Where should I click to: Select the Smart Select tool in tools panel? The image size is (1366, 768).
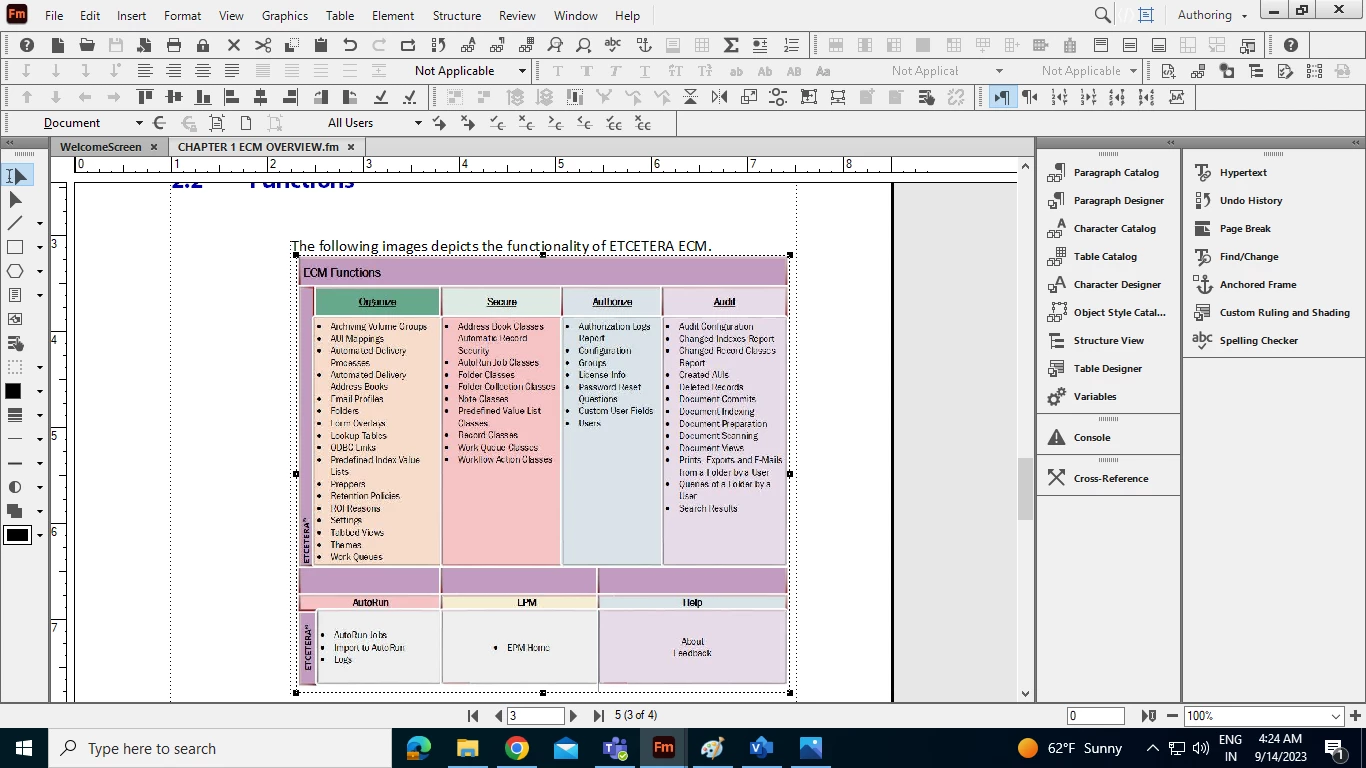(x=16, y=175)
